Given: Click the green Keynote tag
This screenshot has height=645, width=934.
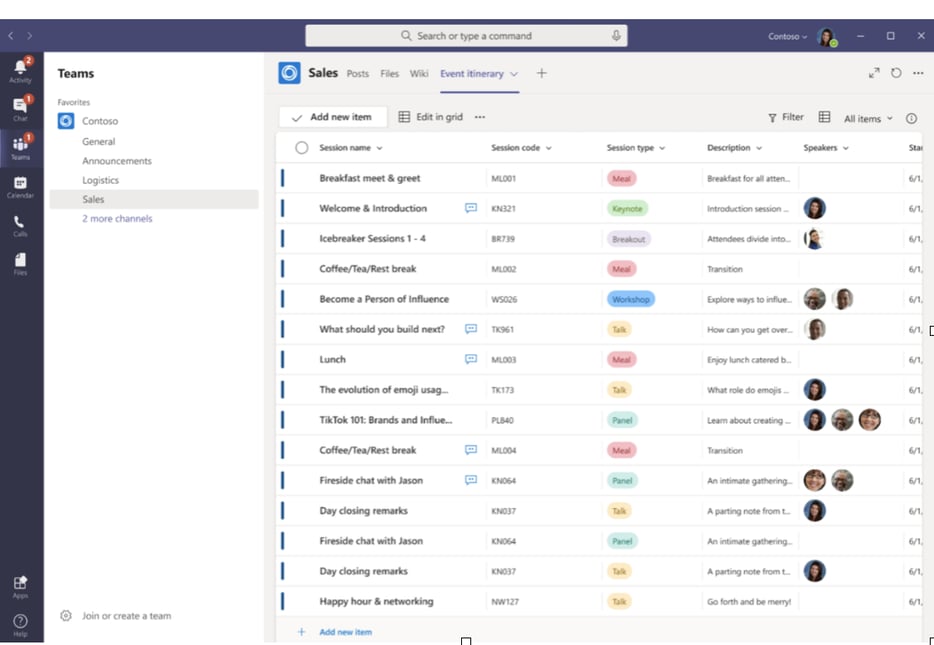Looking at the screenshot, I should click(x=627, y=208).
